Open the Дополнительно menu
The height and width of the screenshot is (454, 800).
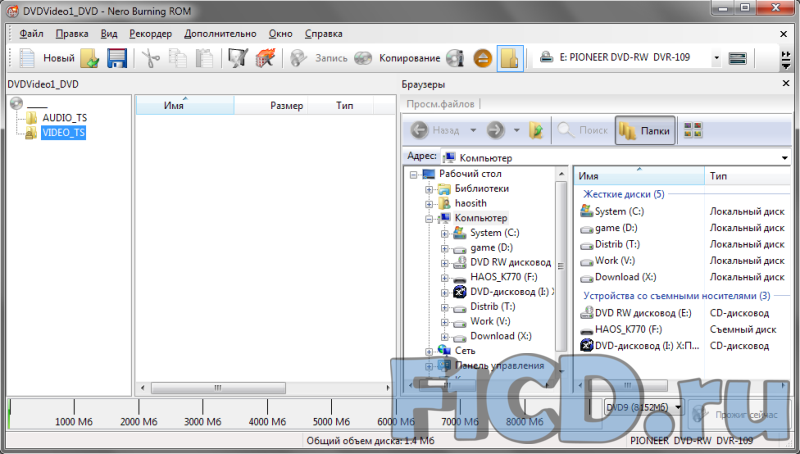220,34
